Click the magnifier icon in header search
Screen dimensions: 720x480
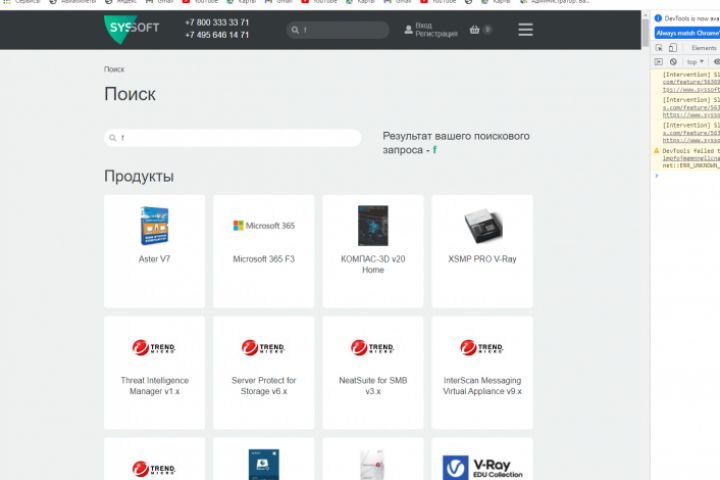[x=295, y=30]
